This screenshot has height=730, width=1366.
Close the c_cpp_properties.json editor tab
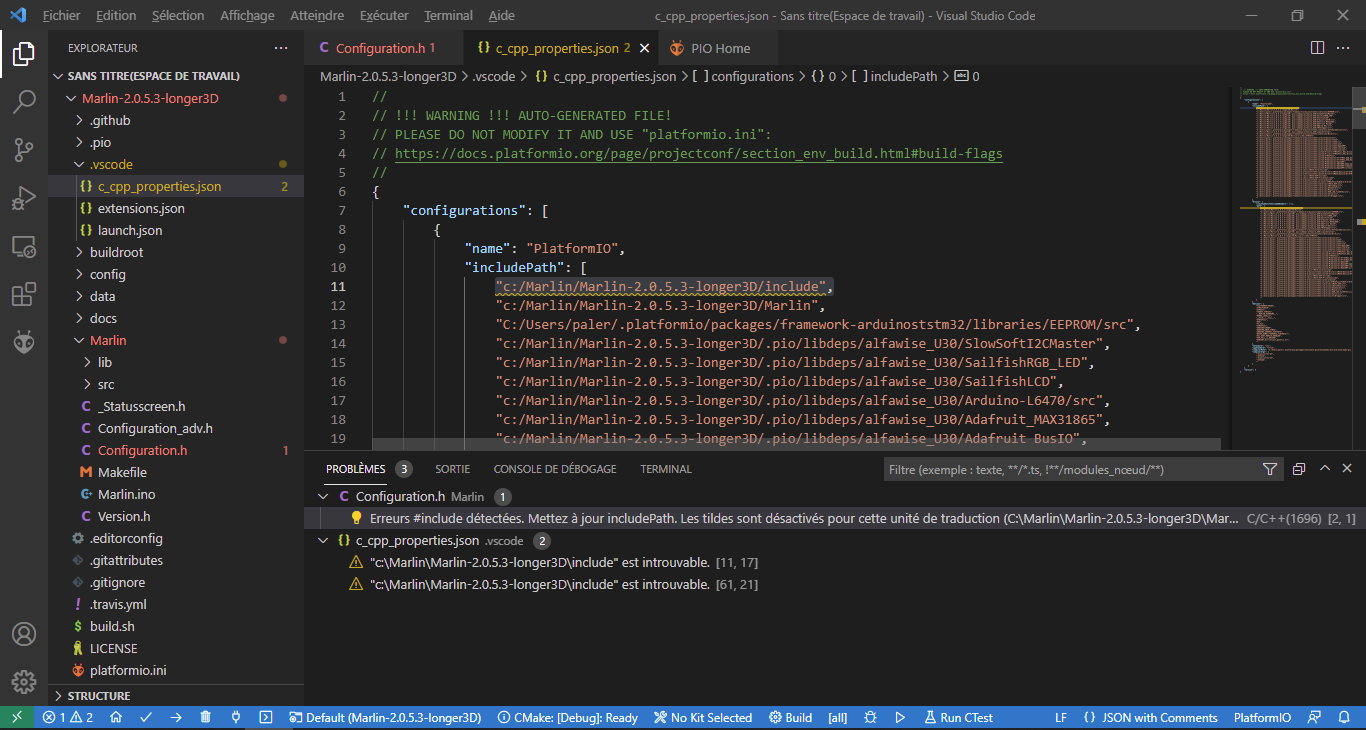point(644,48)
